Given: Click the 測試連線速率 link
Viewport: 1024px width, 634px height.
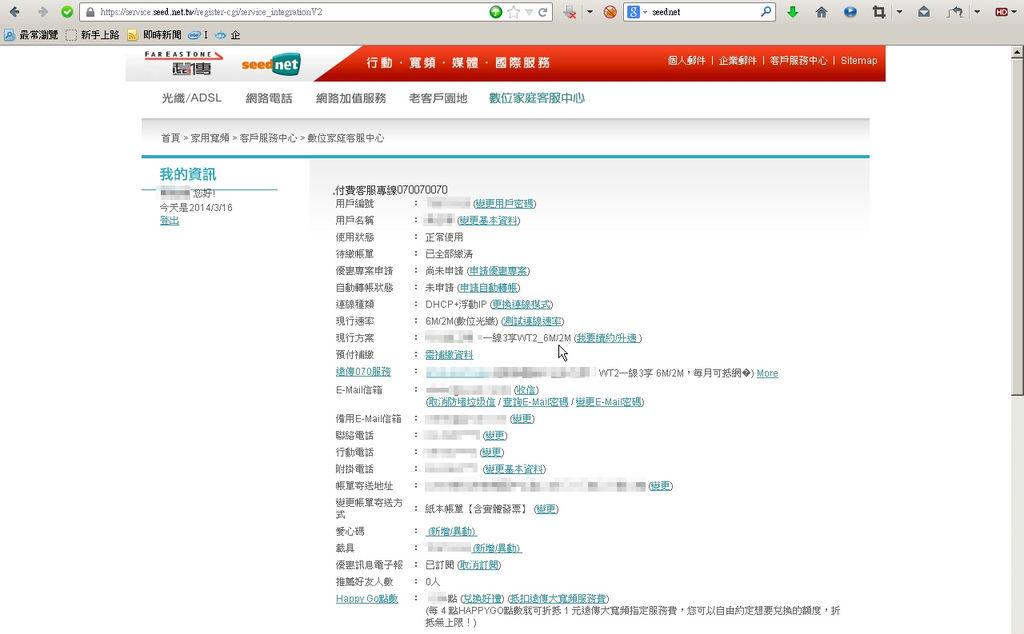Looking at the screenshot, I should click(533, 321).
